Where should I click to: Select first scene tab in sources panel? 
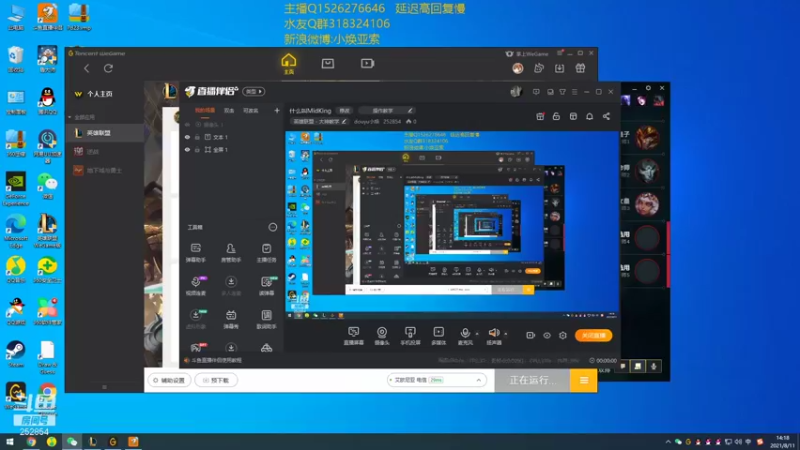(205, 110)
